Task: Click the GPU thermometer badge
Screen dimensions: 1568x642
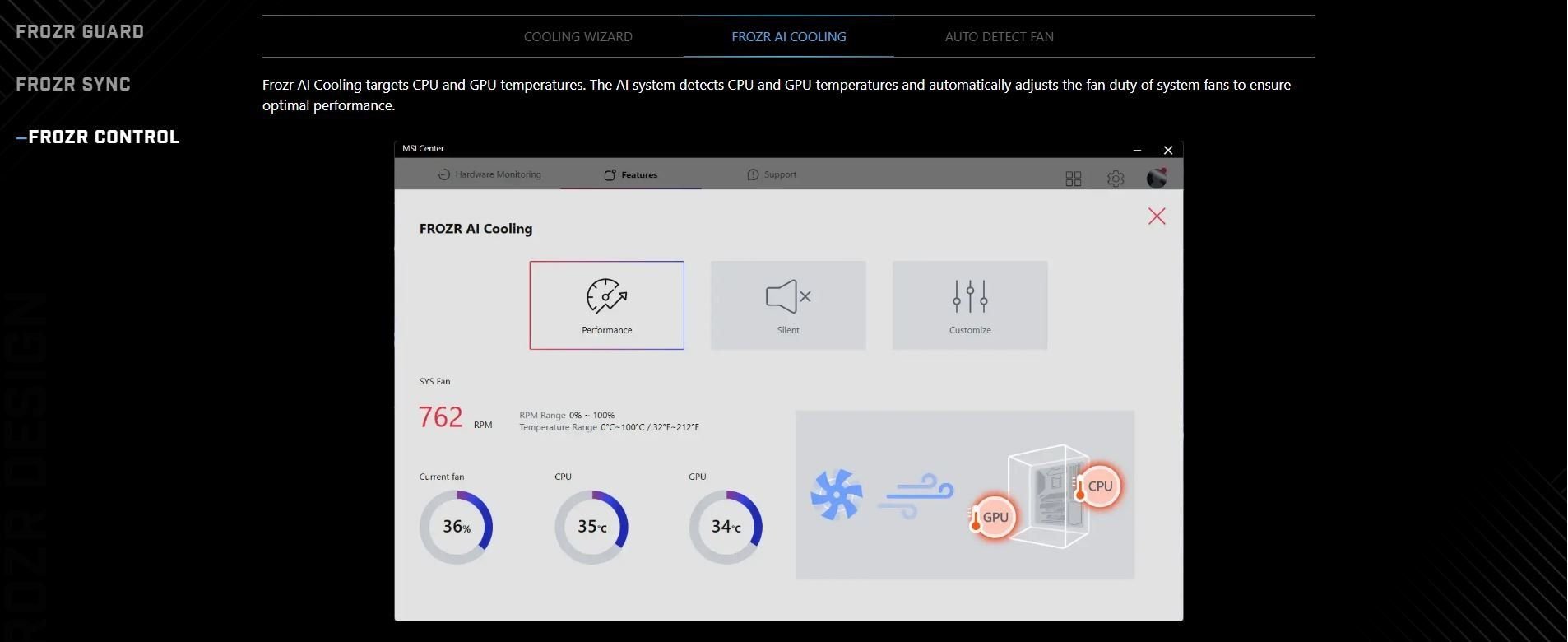Action: 993,518
